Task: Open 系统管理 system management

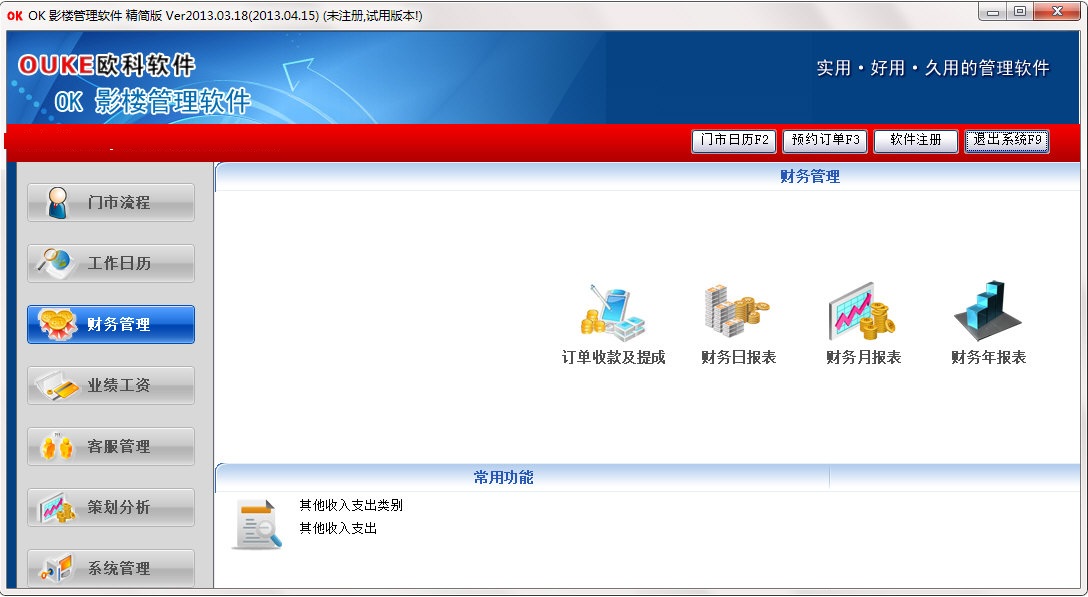Action: coord(110,567)
